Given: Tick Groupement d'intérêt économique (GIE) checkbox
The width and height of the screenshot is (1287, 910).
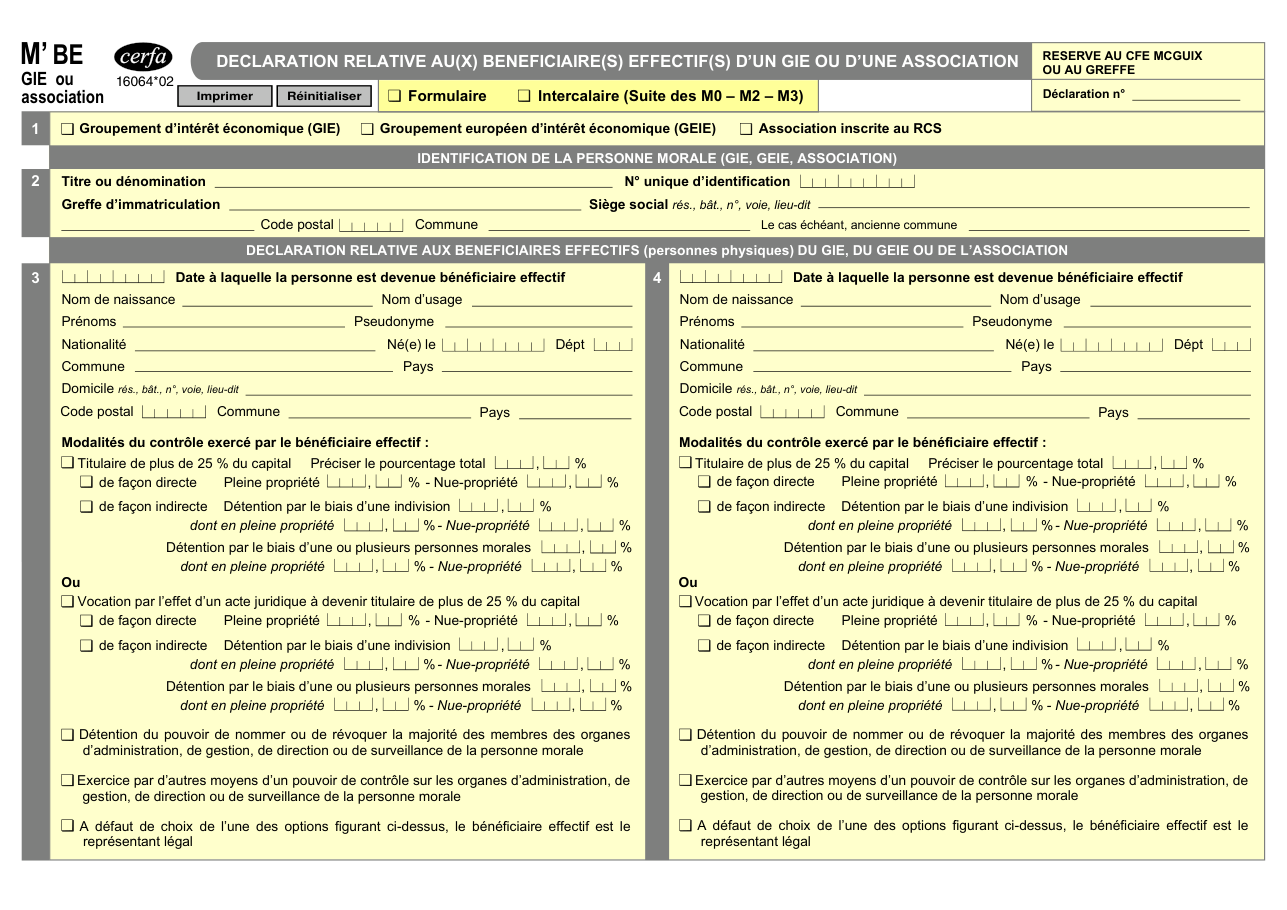Looking at the screenshot, I should point(67,129).
